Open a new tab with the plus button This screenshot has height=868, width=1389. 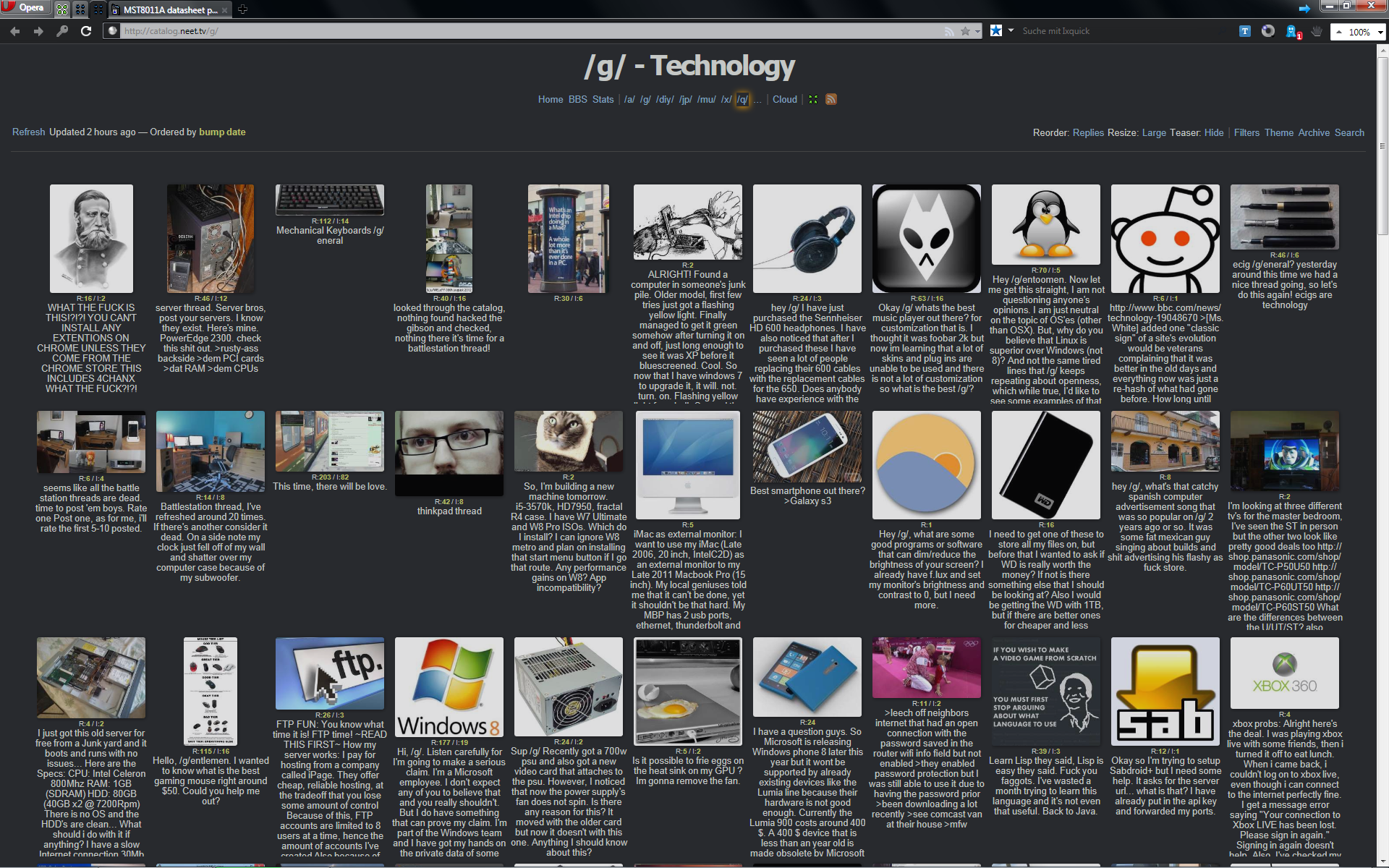coord(242,9)
